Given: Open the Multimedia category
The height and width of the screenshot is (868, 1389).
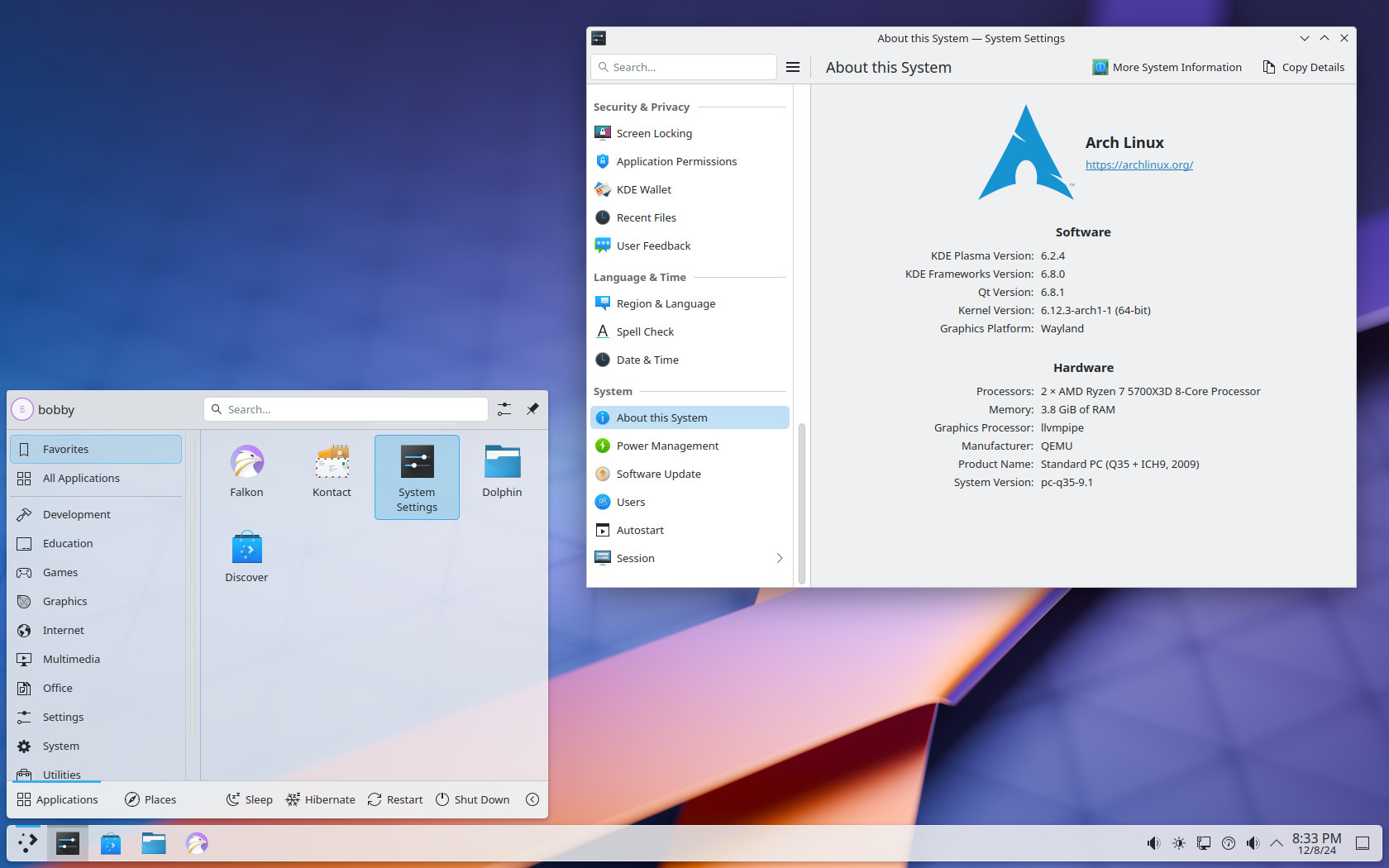Looking at the screenshot, I should 96,659.
